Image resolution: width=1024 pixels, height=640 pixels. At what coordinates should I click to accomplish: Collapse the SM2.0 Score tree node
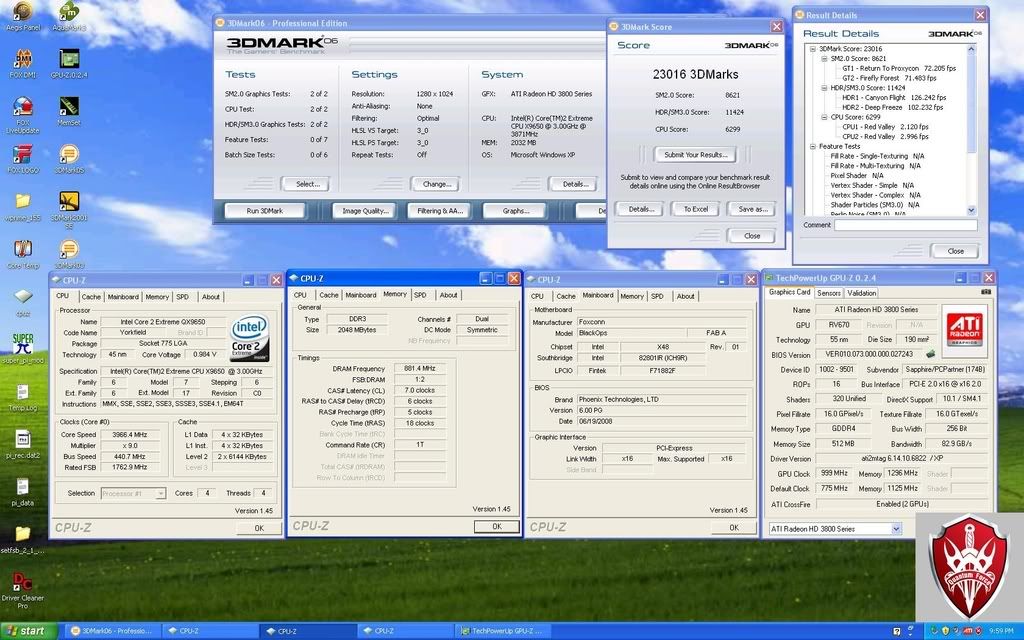pos(824,59)
